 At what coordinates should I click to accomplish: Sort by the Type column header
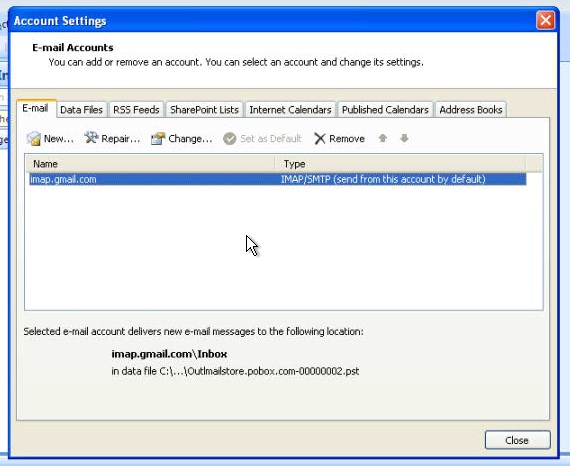[x=400, y=164]
